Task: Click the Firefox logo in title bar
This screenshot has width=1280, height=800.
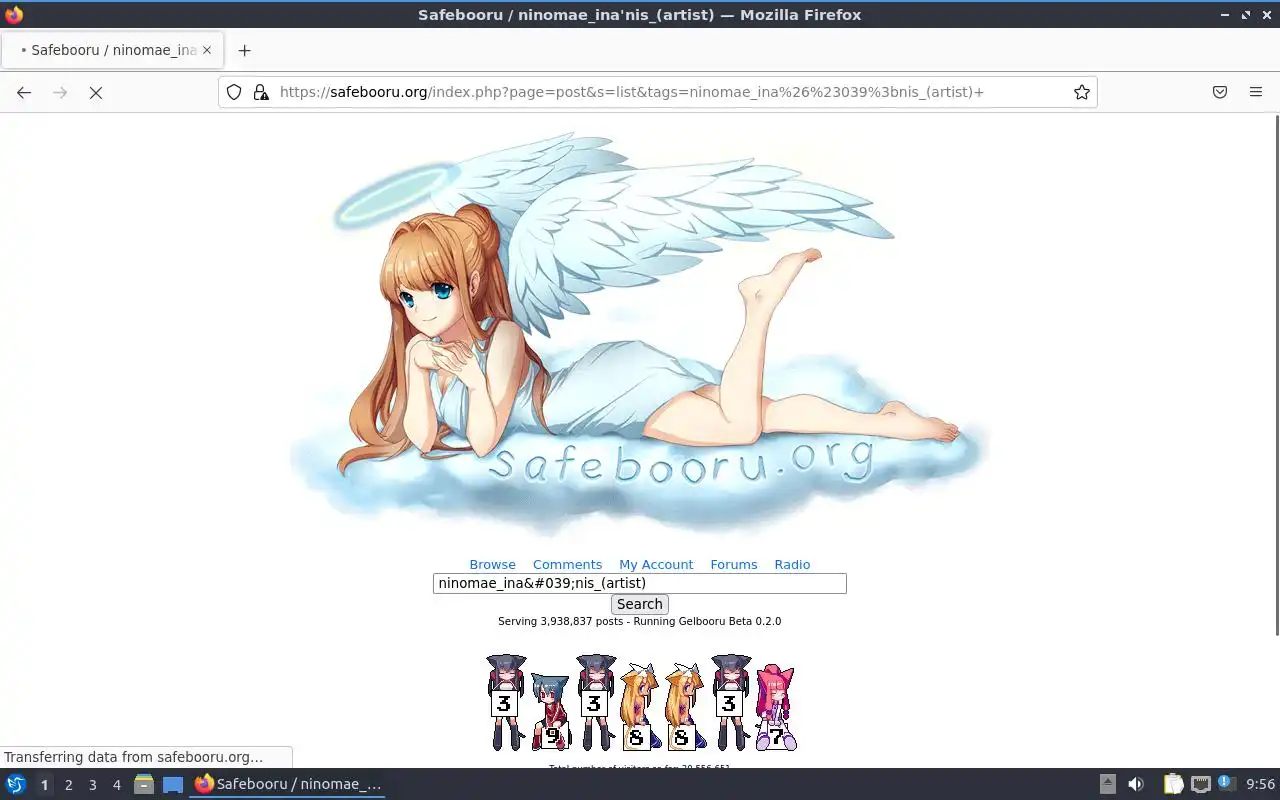Action: [14, 15]
